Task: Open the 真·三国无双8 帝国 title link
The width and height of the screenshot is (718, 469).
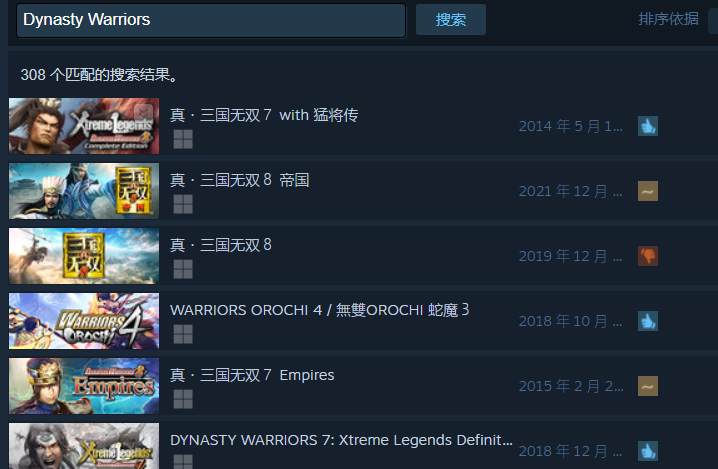Action: [239, 180]
